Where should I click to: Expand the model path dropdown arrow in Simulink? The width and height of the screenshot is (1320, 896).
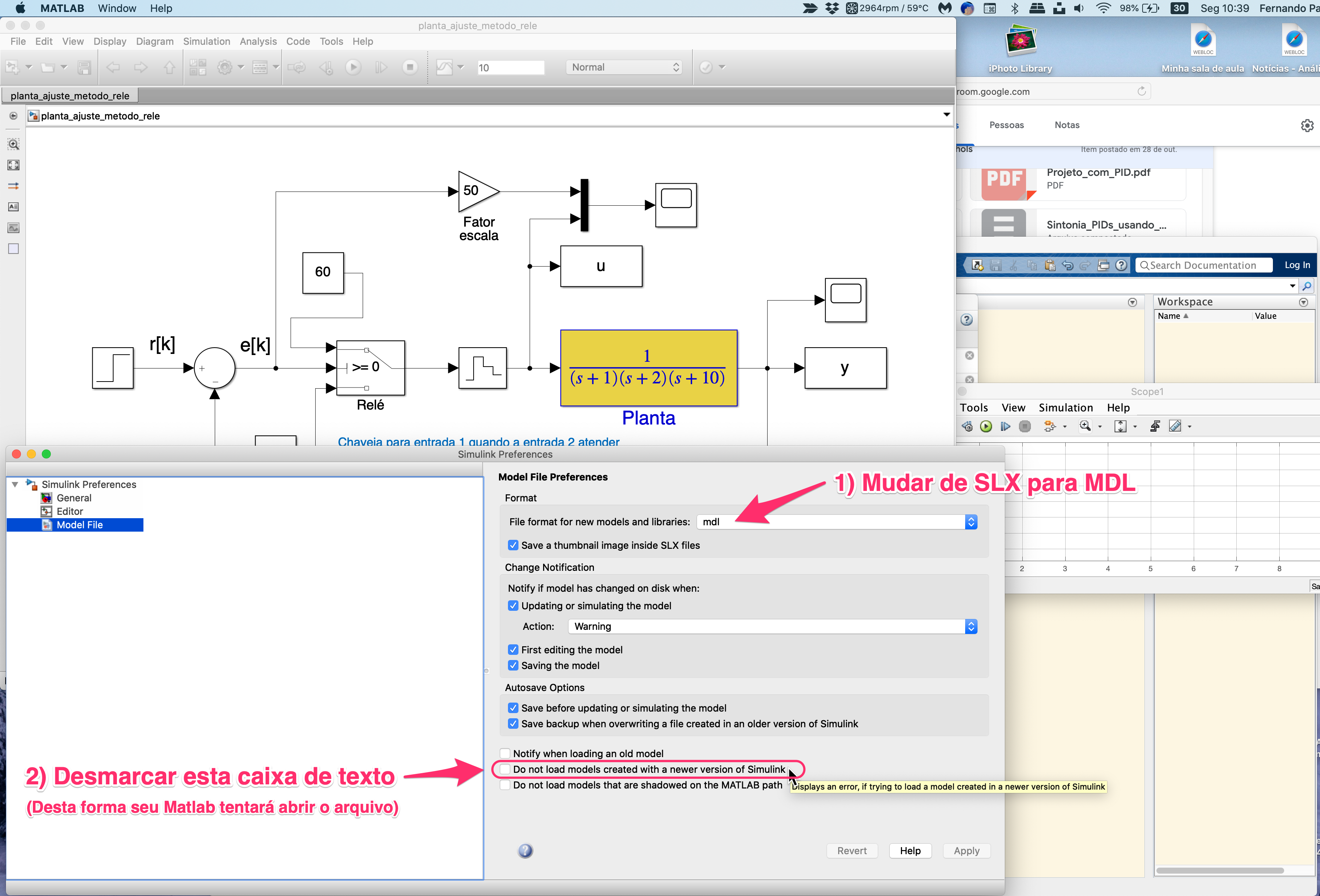(946, 115)
